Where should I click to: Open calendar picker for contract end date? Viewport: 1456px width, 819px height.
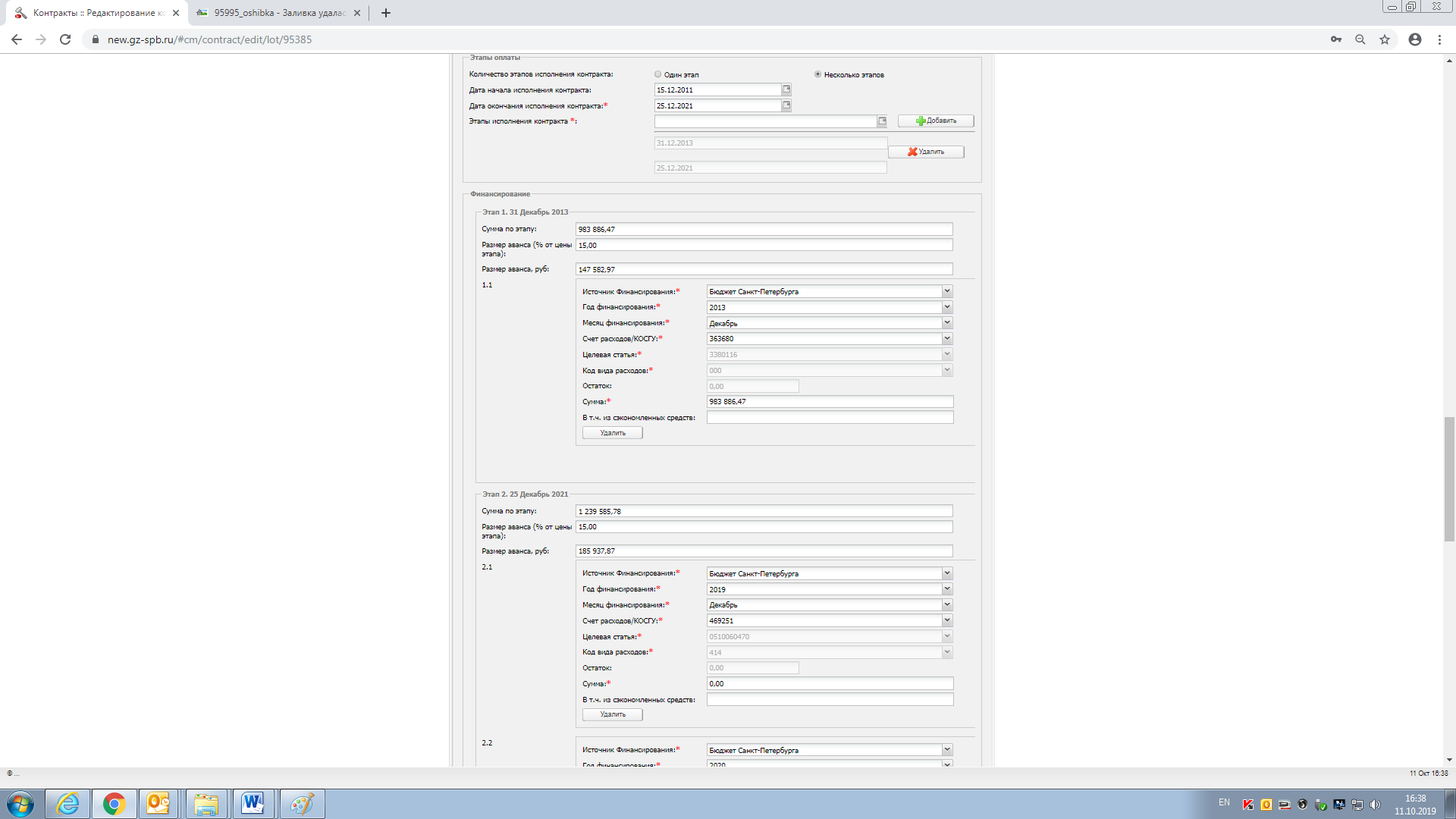pos(786,105)
